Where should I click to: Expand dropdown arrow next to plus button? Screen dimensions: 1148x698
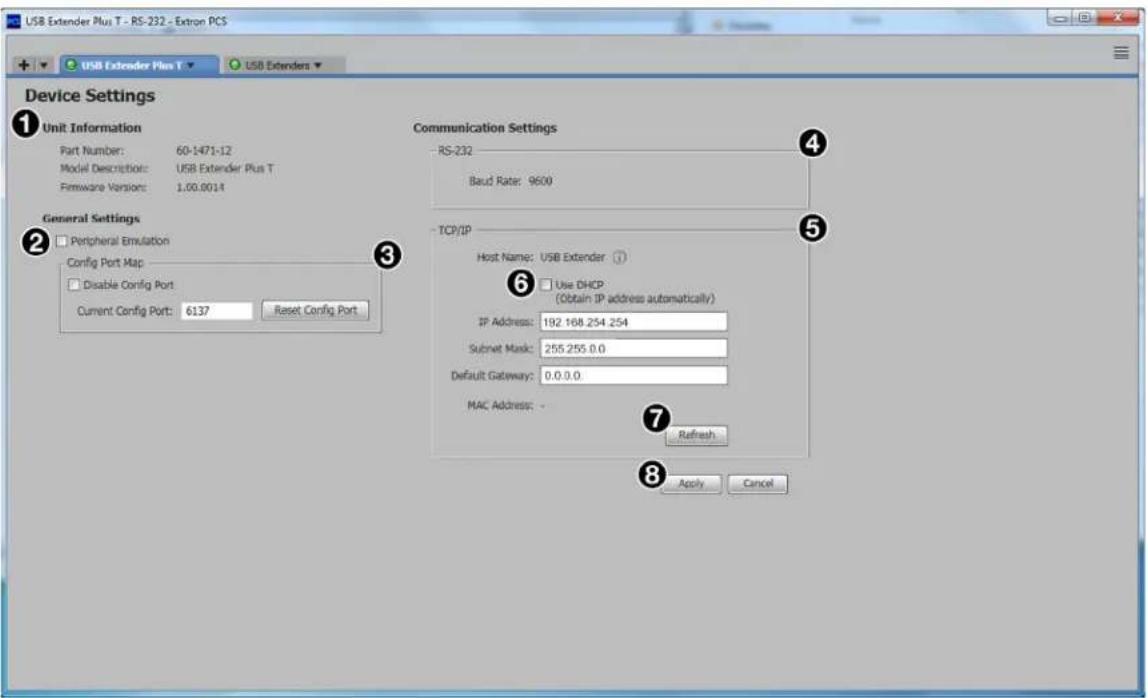click(x=43, y=65)
